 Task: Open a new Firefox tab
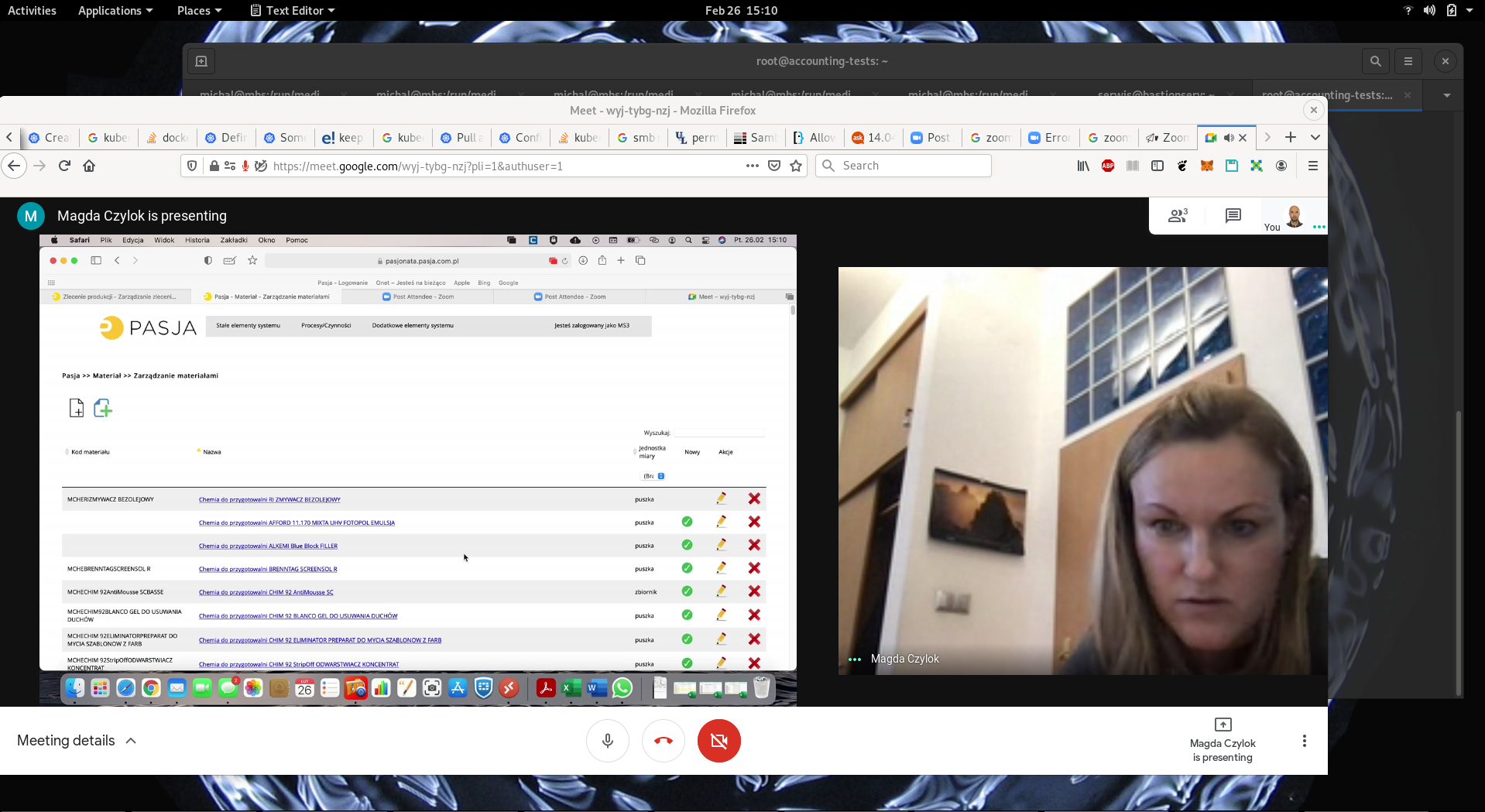[1291, 137]
